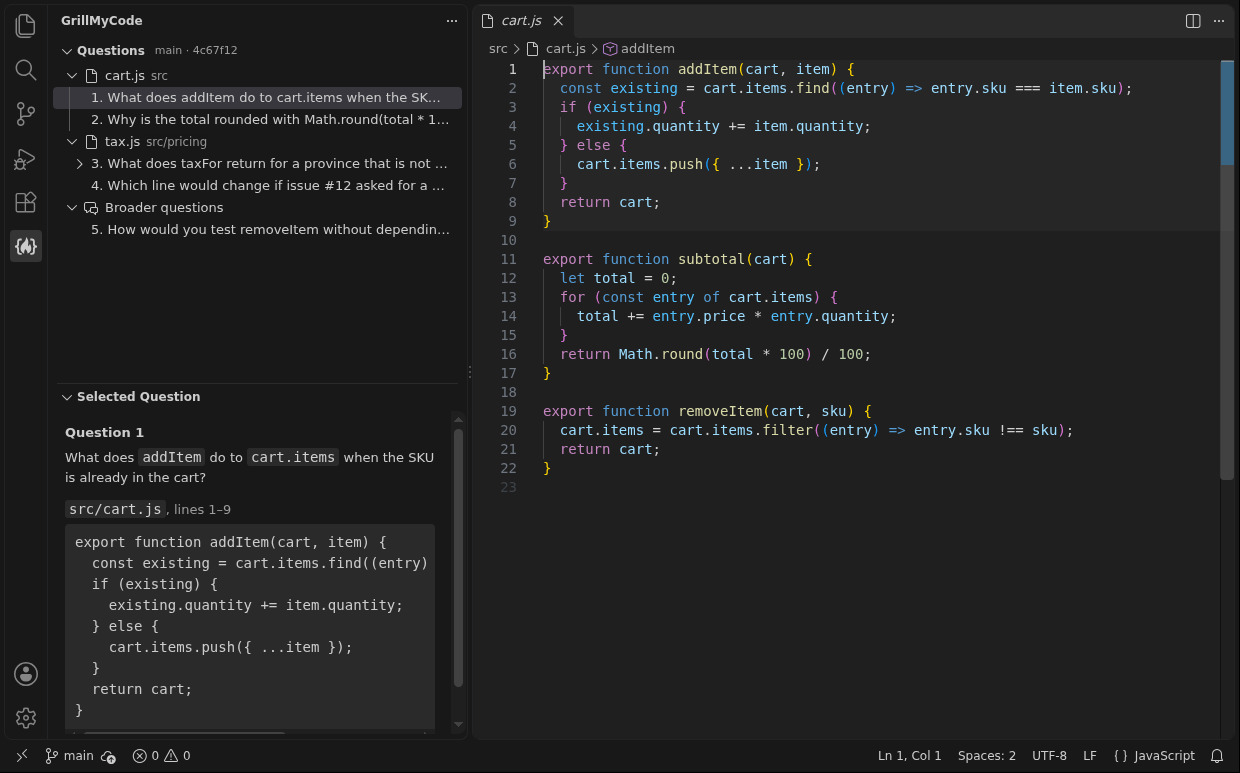Open GrillMyCode panel More Actions ellipsis
Image resolution: width=1240 pixels, height=773 pixels.
click(452, 21)
